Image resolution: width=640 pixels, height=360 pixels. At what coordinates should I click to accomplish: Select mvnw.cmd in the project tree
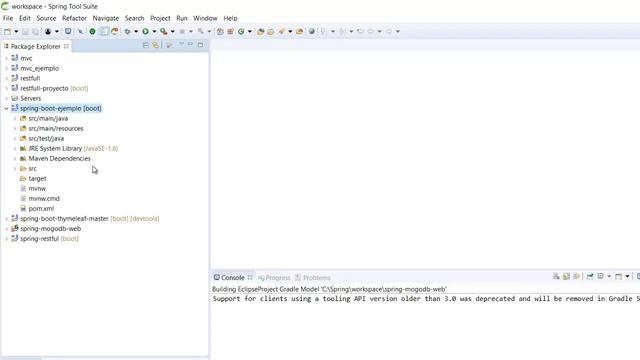click(44, 199)
